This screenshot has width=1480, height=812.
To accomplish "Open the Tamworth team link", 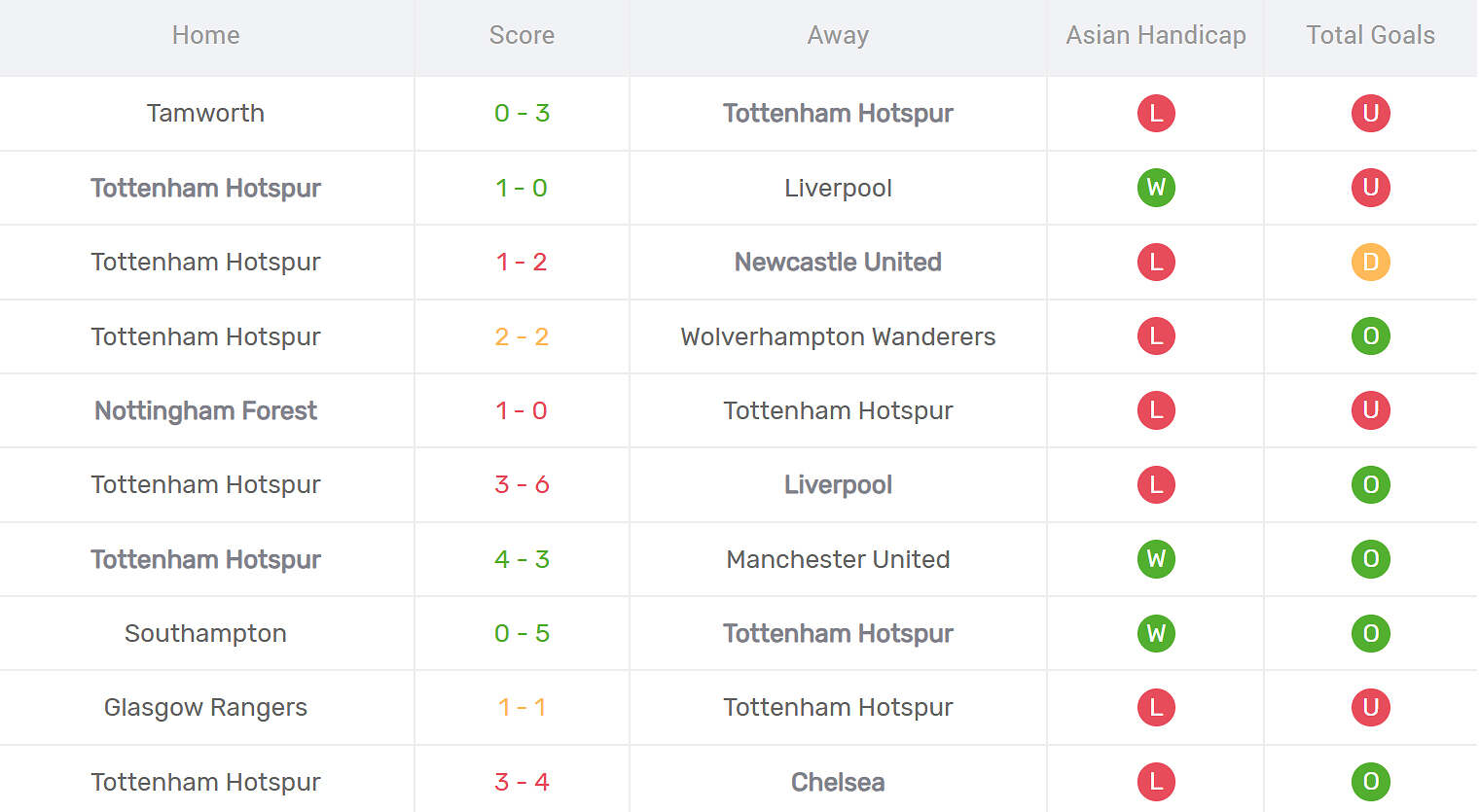I will coord(205,113).
